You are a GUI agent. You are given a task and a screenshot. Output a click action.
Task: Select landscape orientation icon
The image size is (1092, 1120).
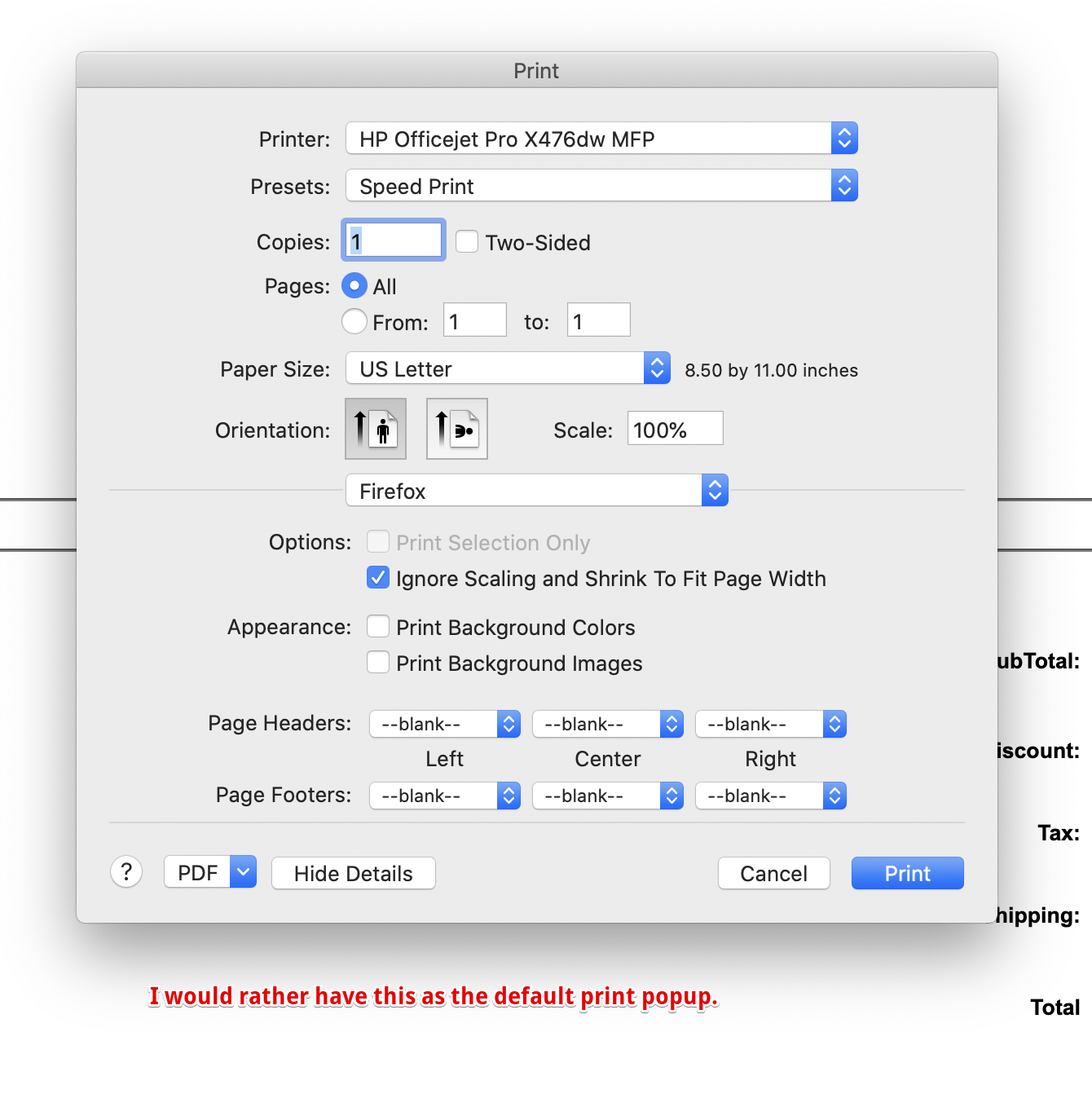click(457, 429)
